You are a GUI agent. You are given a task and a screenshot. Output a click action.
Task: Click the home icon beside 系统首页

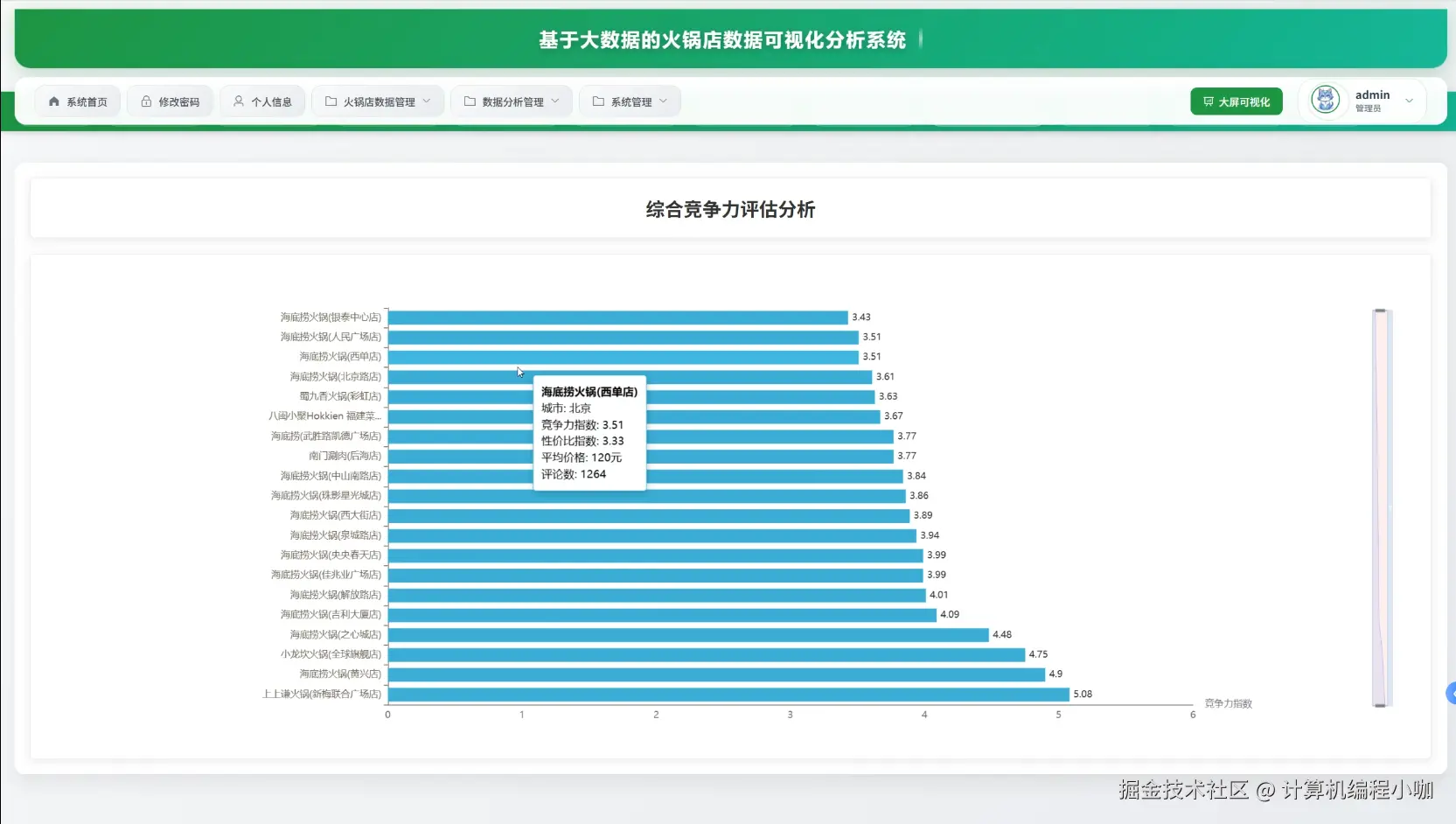[54, 101]
